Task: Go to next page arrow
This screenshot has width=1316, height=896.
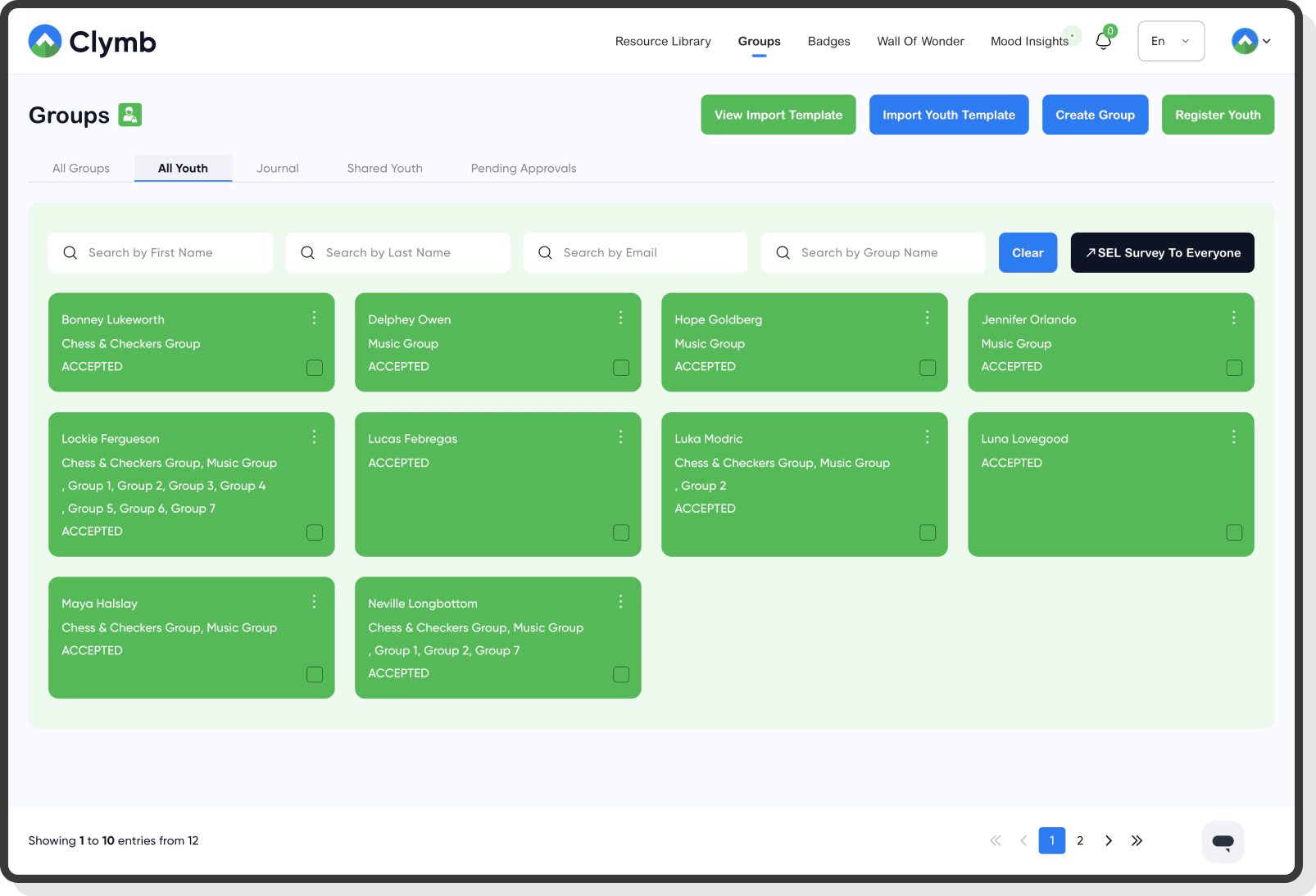Action: pyautogui.click(x=1109, y=840)
